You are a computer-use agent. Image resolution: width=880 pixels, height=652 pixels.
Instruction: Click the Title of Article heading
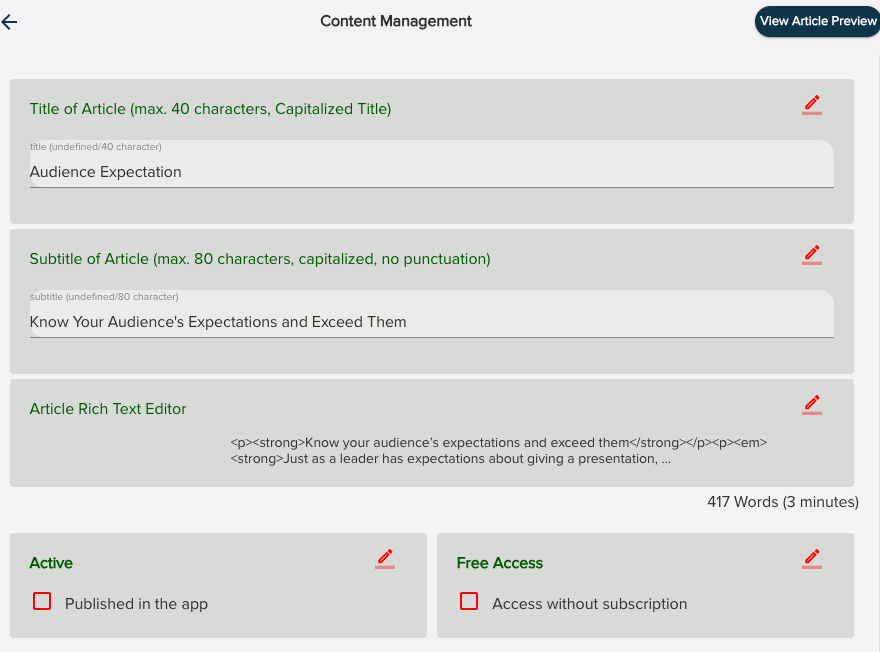click(x=210, y=109)
